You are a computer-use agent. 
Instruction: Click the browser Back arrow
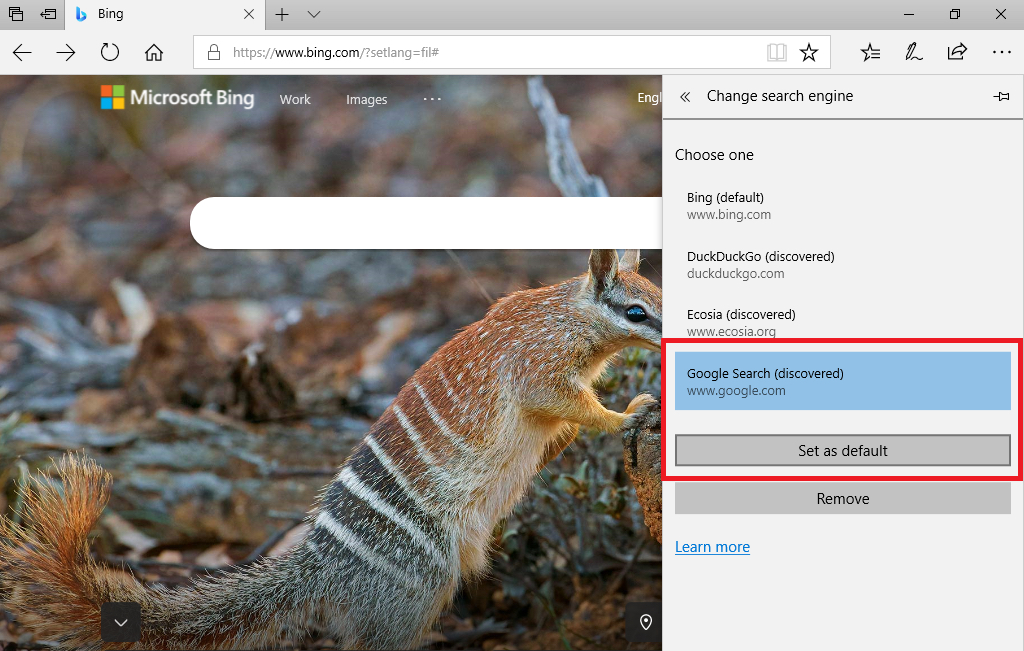click(x=22, y=53)
